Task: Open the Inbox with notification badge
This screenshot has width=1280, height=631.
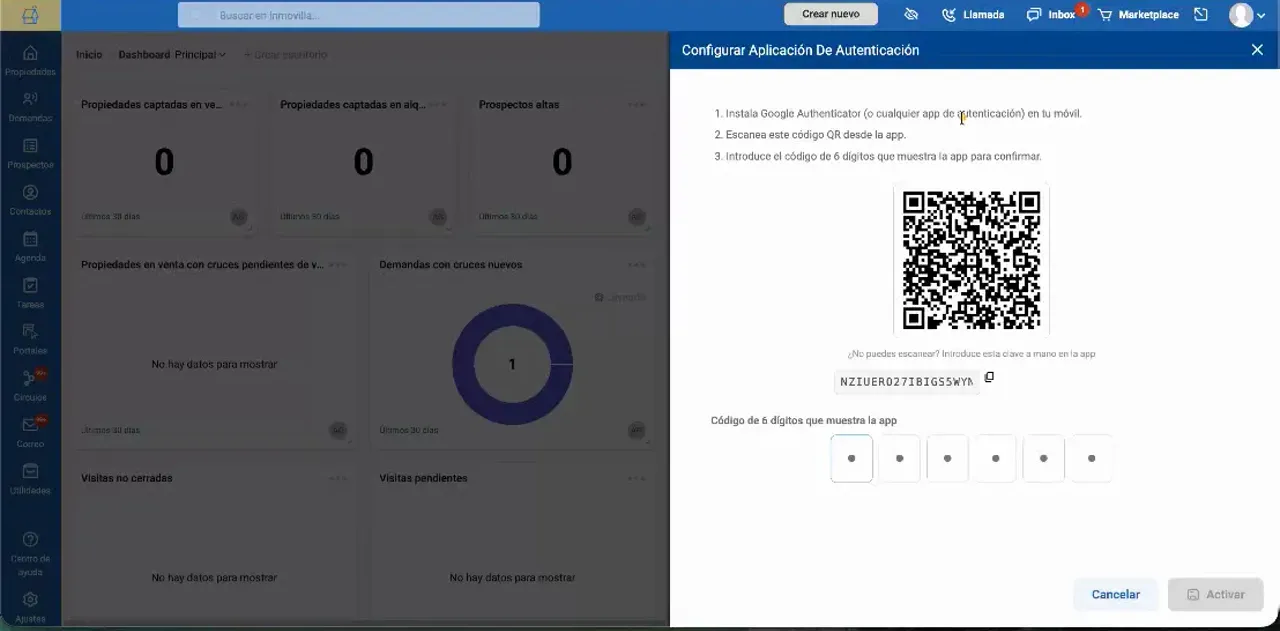Action: click(x=1053, y=15)
